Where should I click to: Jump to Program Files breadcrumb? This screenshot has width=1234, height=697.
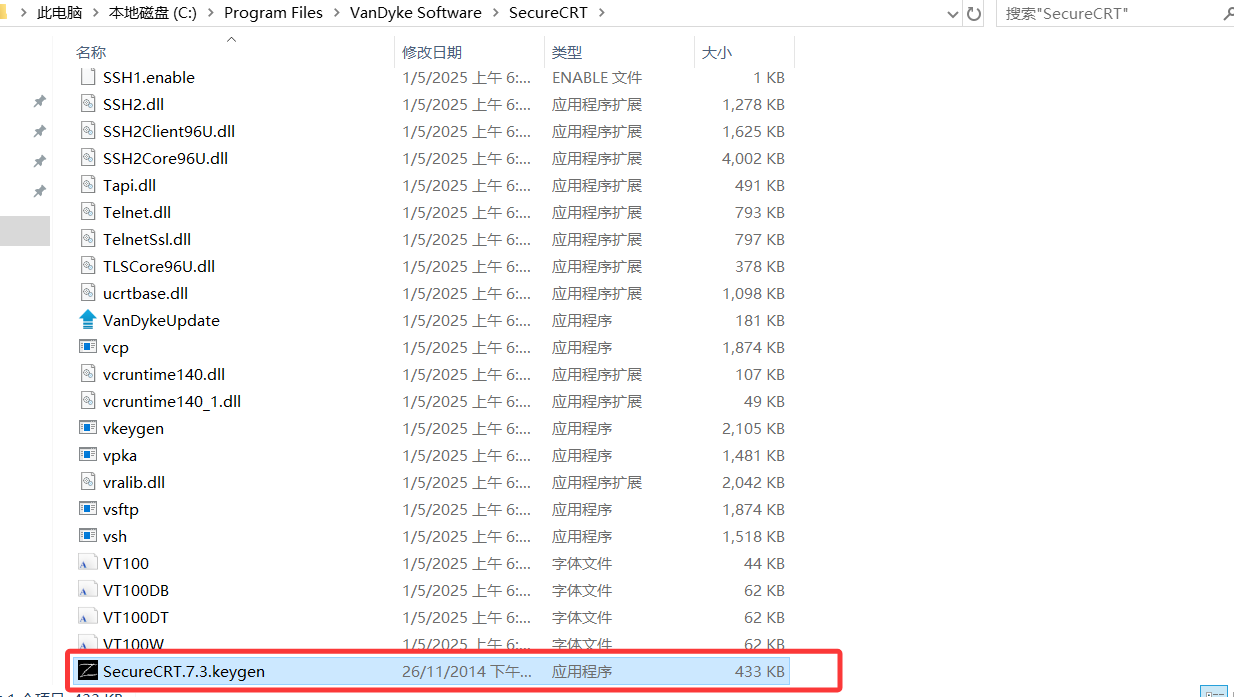274,13
